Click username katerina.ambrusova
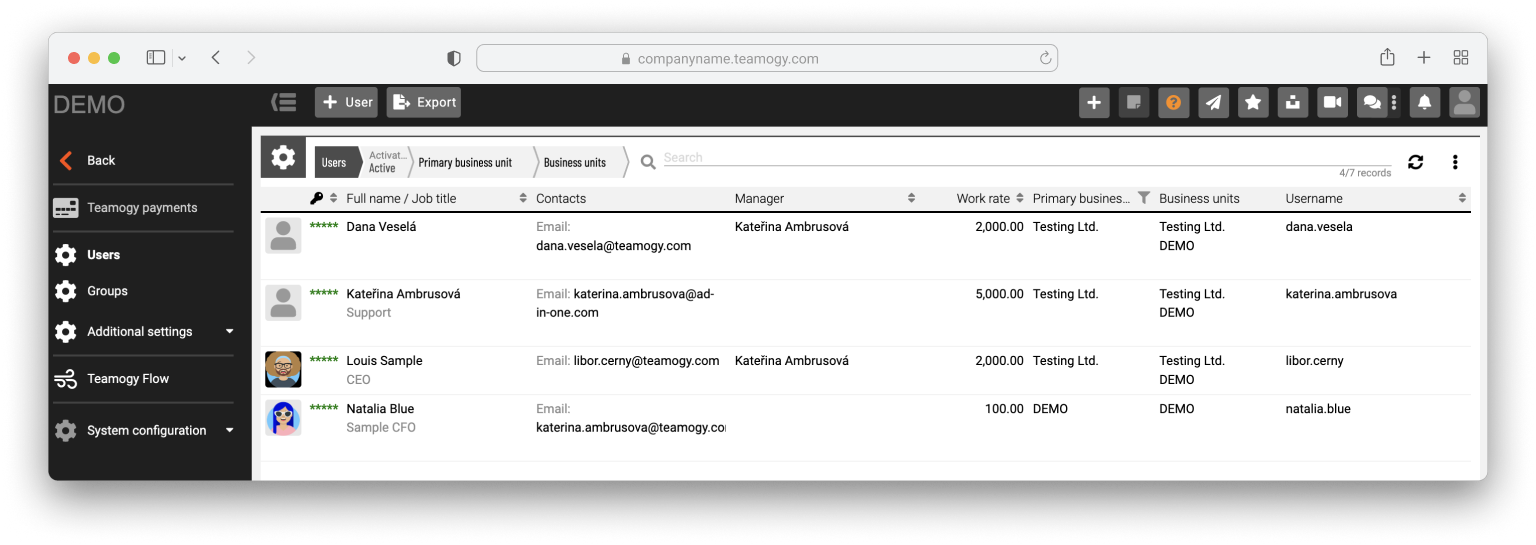This screenshot has width=1536, height=545. point(1341,294)
